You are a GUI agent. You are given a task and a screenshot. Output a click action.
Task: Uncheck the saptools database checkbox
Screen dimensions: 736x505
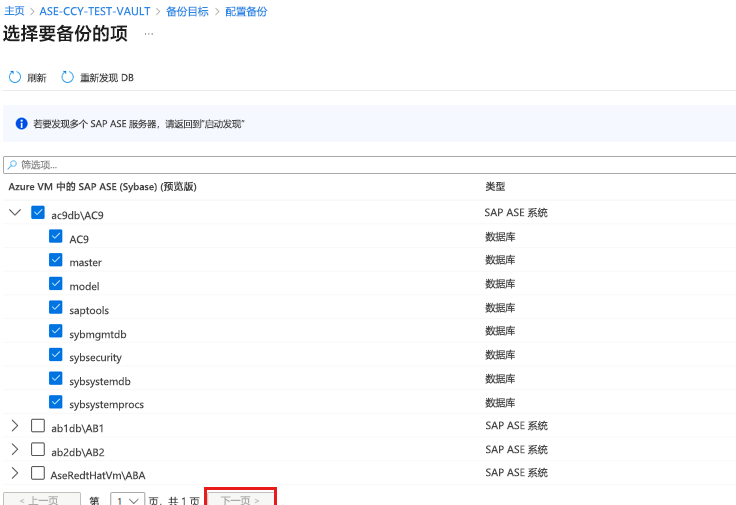tap(56, 307)
